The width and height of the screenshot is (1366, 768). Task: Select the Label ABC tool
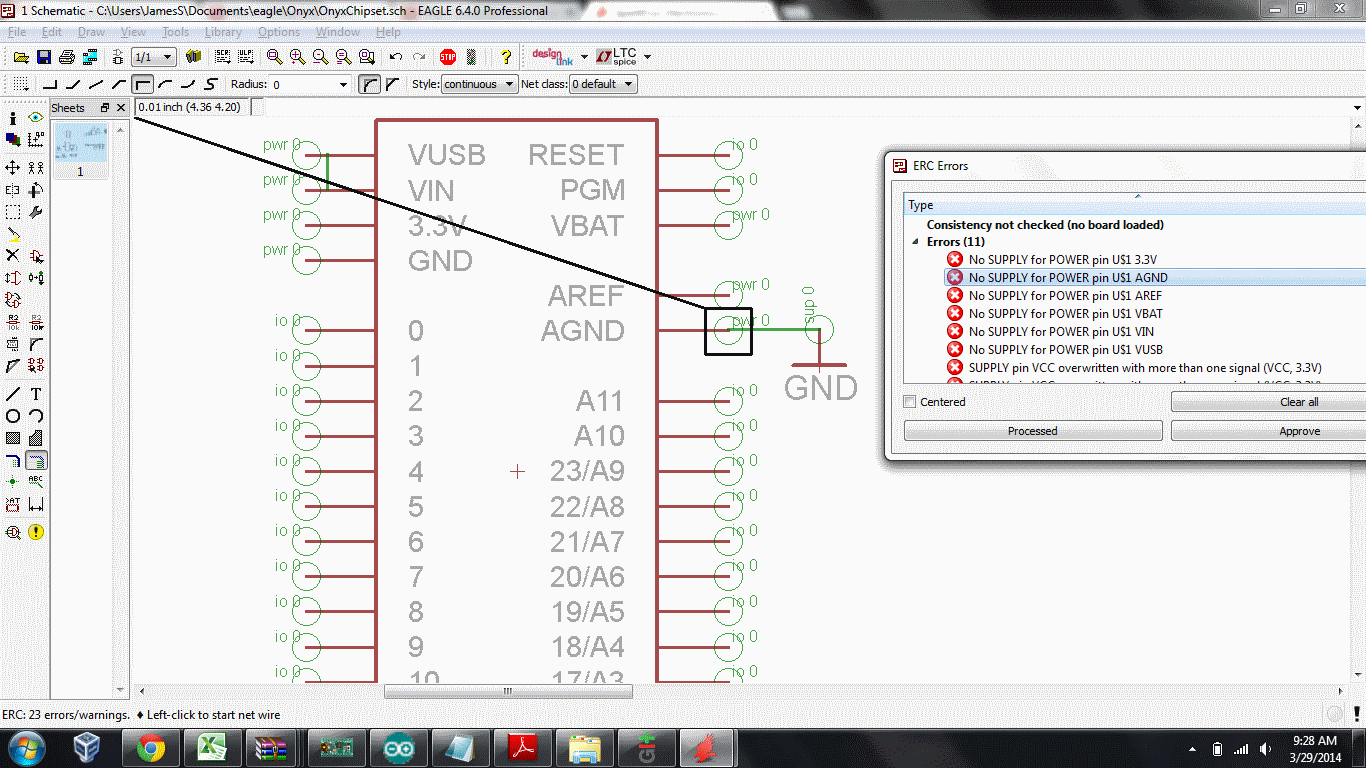coord(36,482)
